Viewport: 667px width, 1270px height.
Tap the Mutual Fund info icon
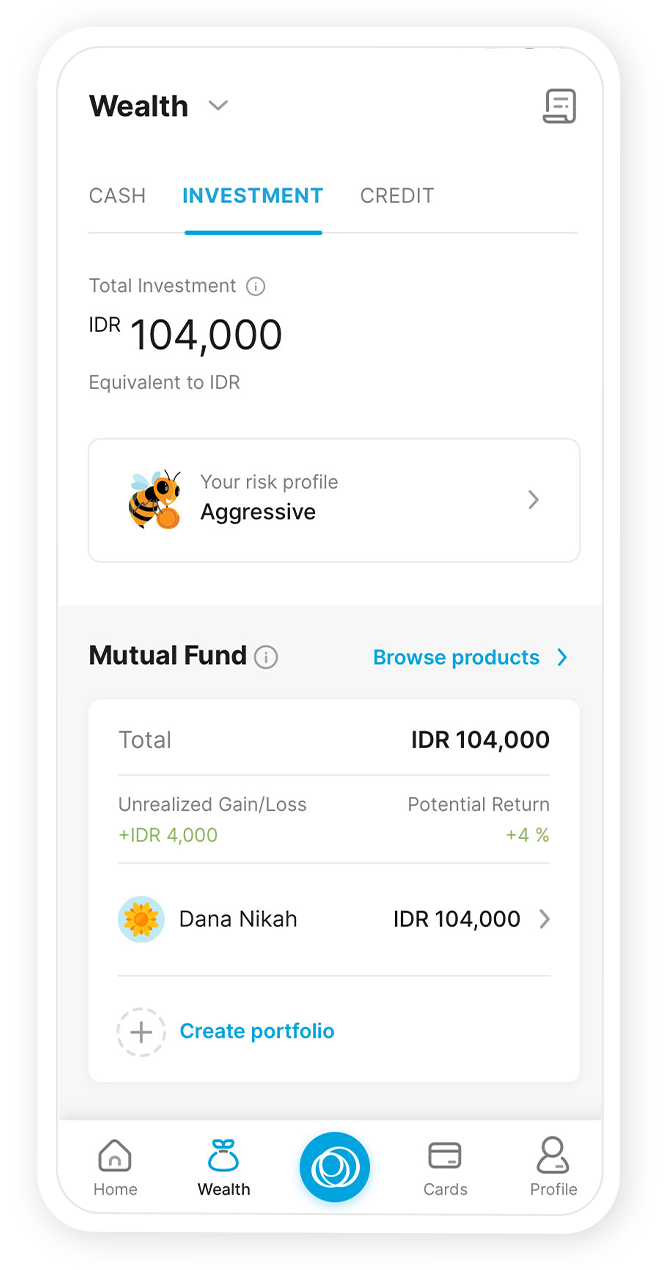click(x=266, y=657)
